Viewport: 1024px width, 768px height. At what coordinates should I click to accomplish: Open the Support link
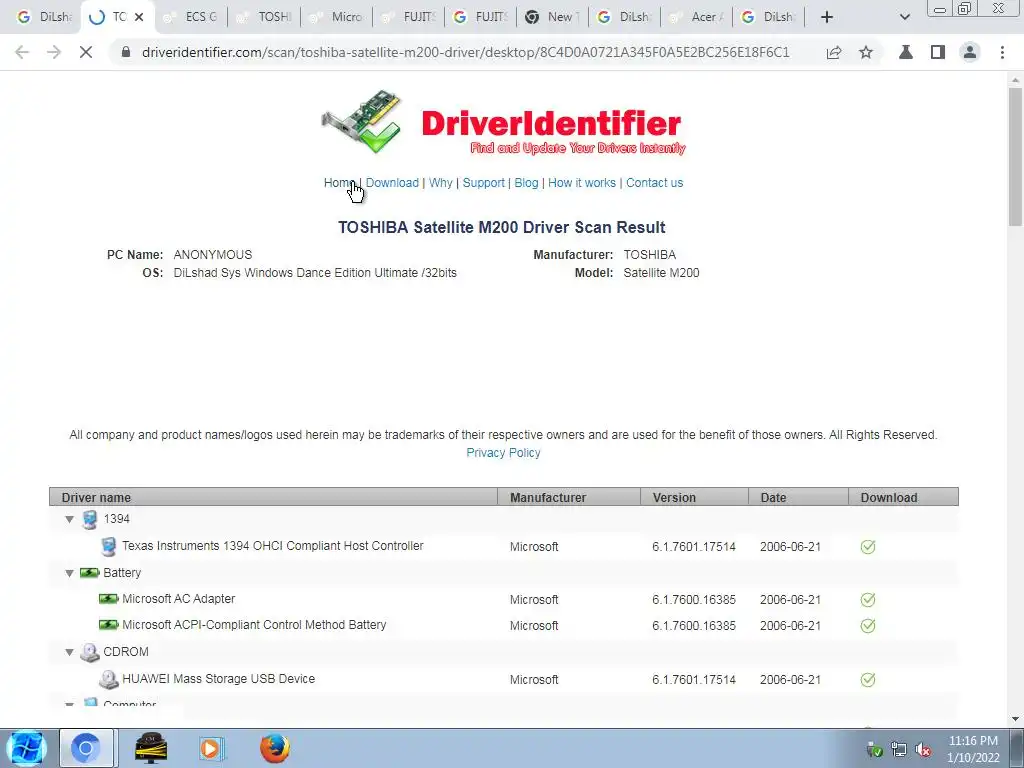pos(483,183)
